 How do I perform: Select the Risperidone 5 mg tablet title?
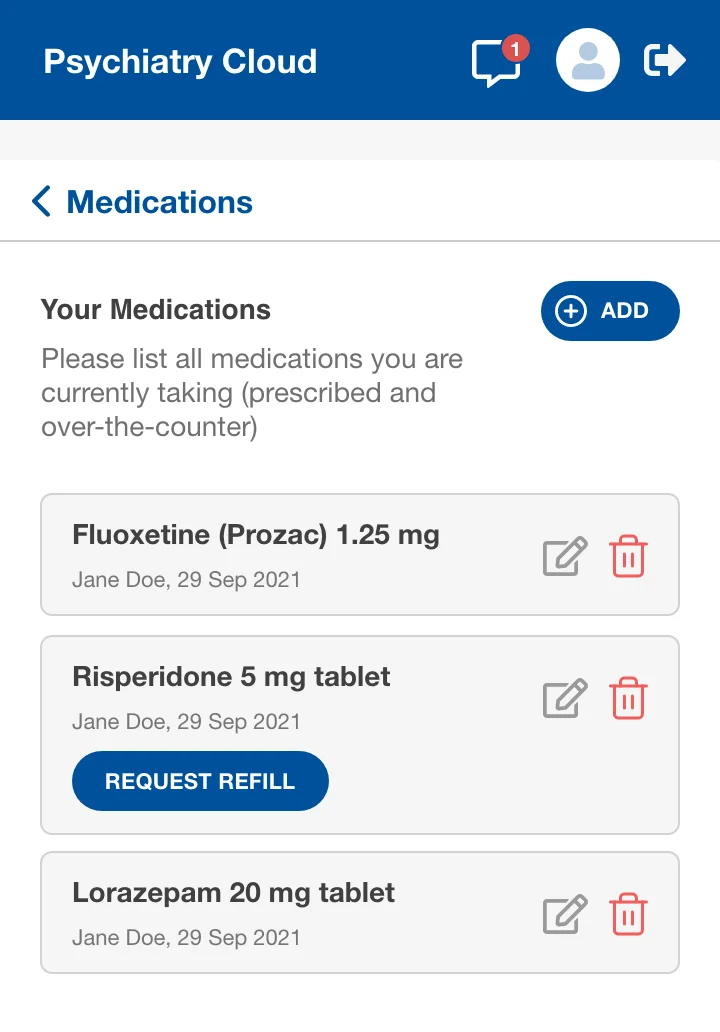(x=231, y=677)
